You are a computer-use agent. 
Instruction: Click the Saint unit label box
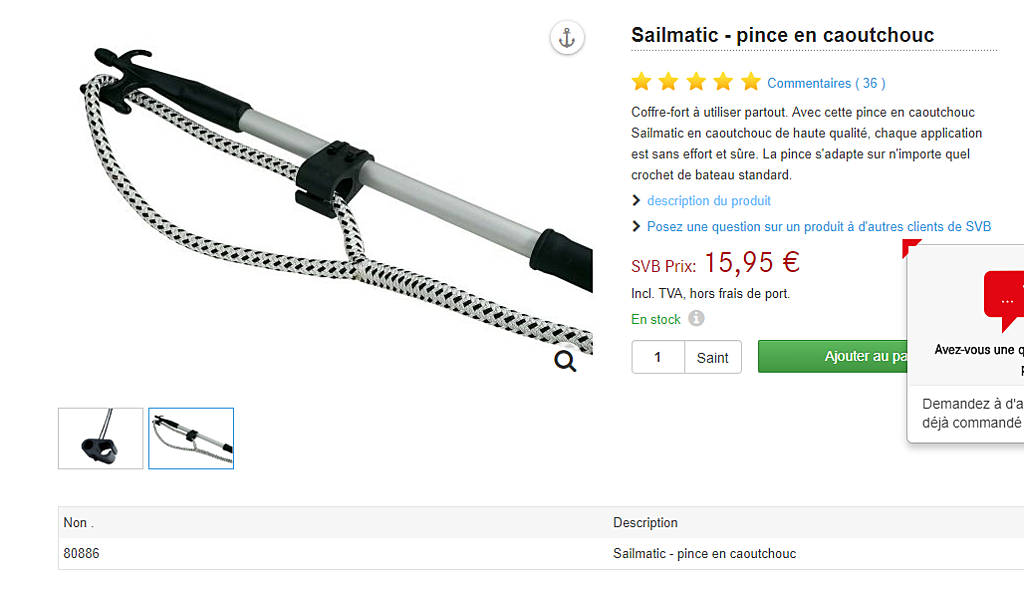click(712, 357)
